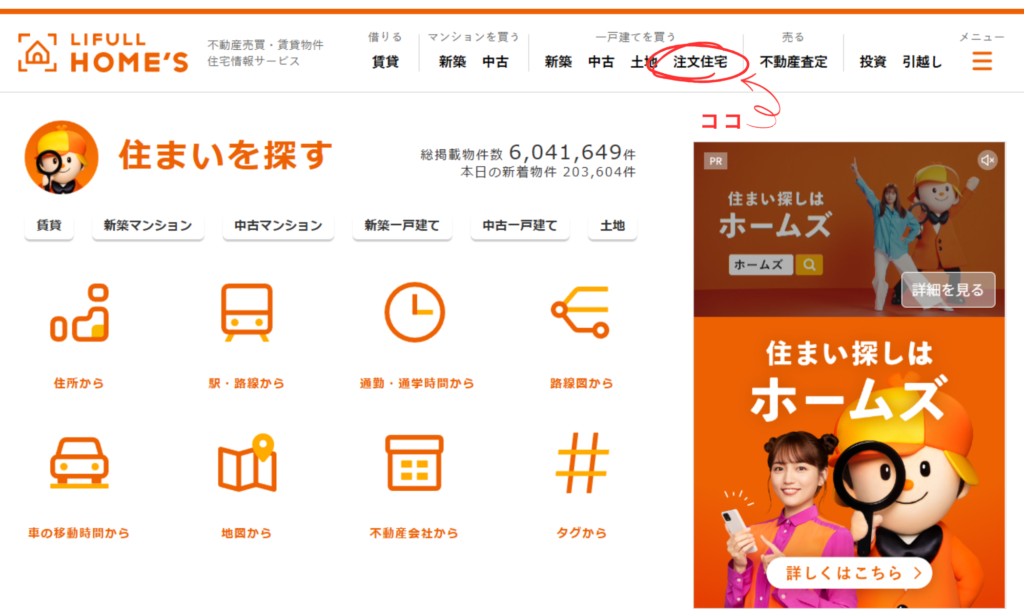Viewport: 1024px width, 616px height.
Task: Unmute the ad video speaker icon
Action: pos(987,160)
